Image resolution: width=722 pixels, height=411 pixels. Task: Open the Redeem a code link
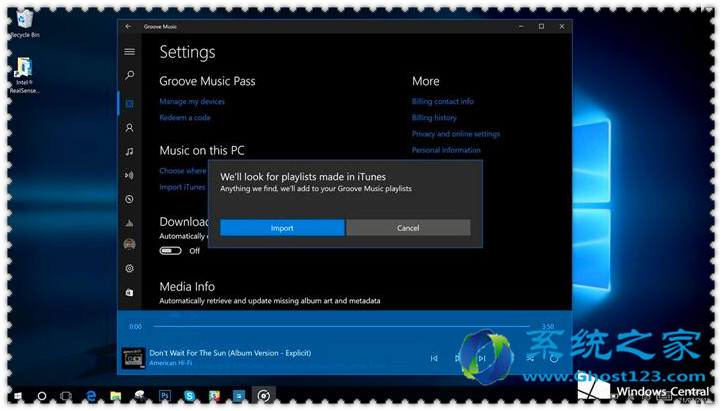[185, 117]
